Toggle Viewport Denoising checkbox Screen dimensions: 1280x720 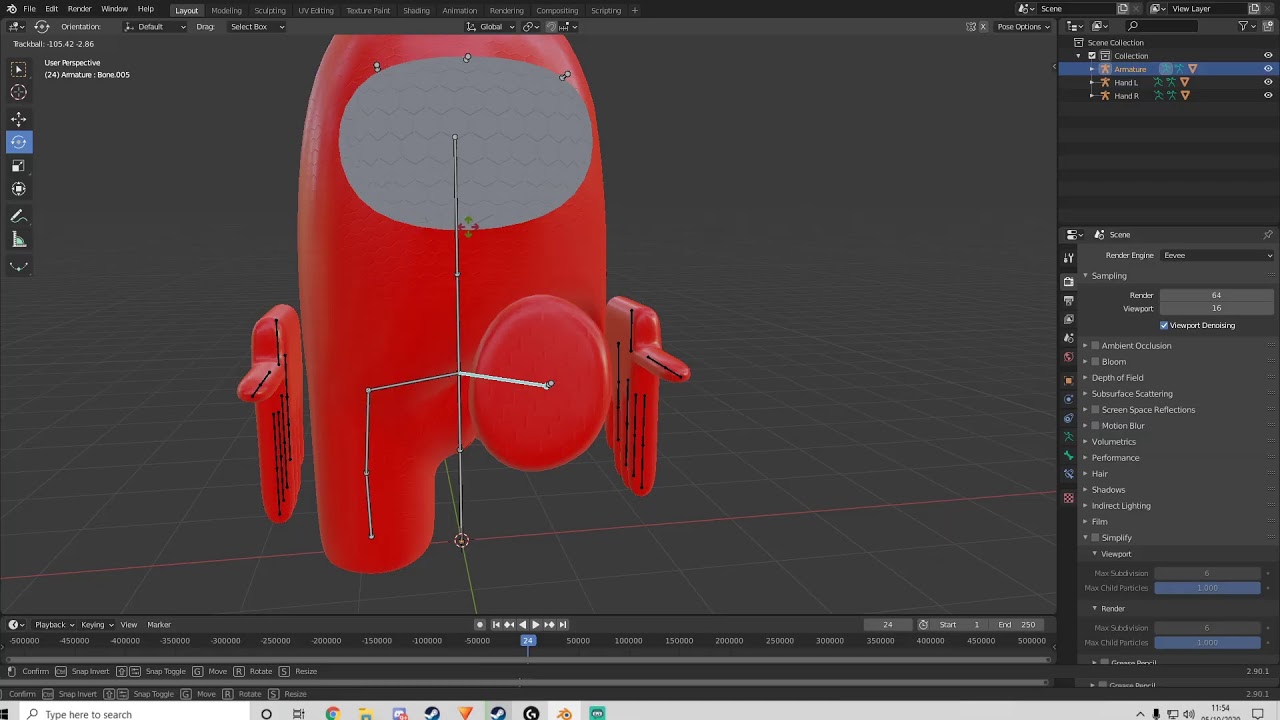tap(1164, 325)
